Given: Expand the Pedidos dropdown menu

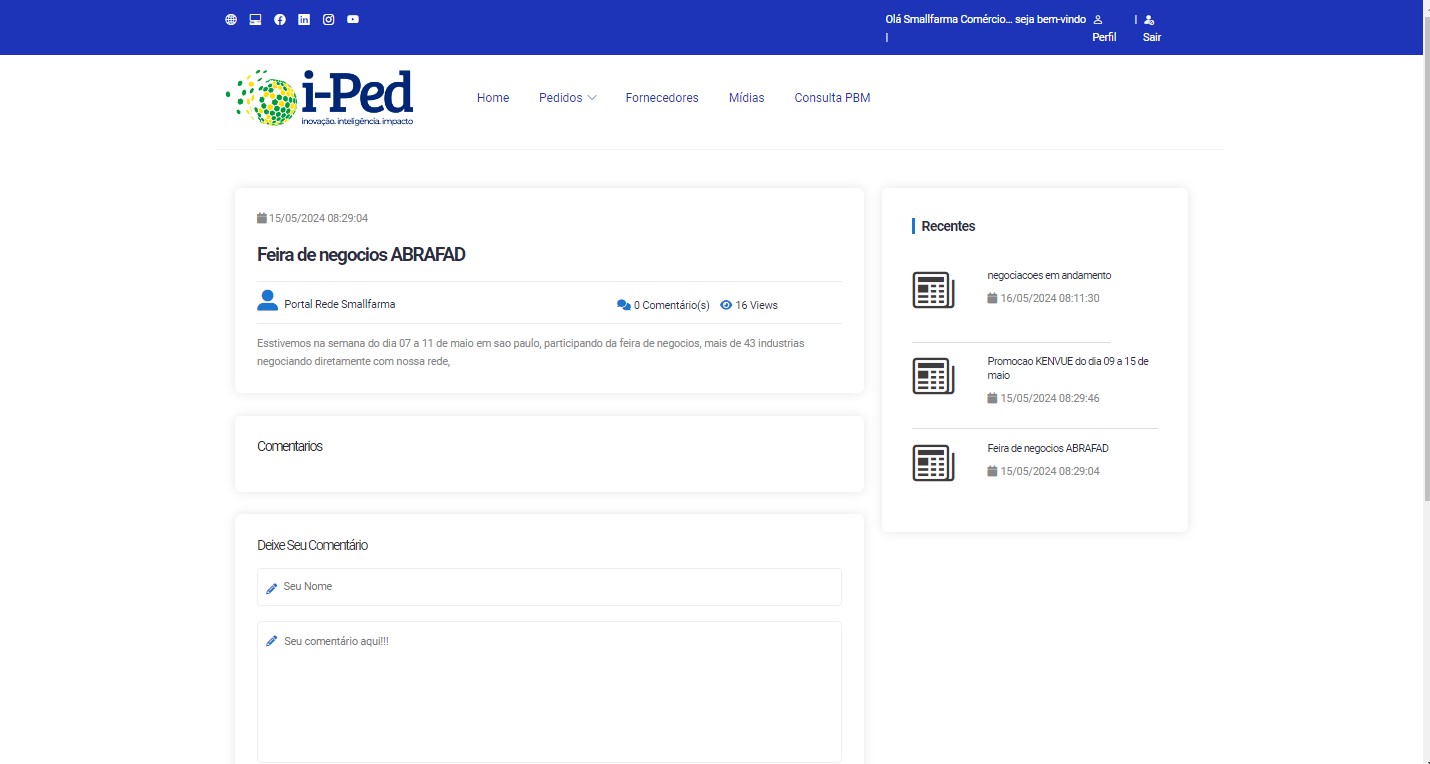Looking at the screenshot, I should click(x=567, y=98).
